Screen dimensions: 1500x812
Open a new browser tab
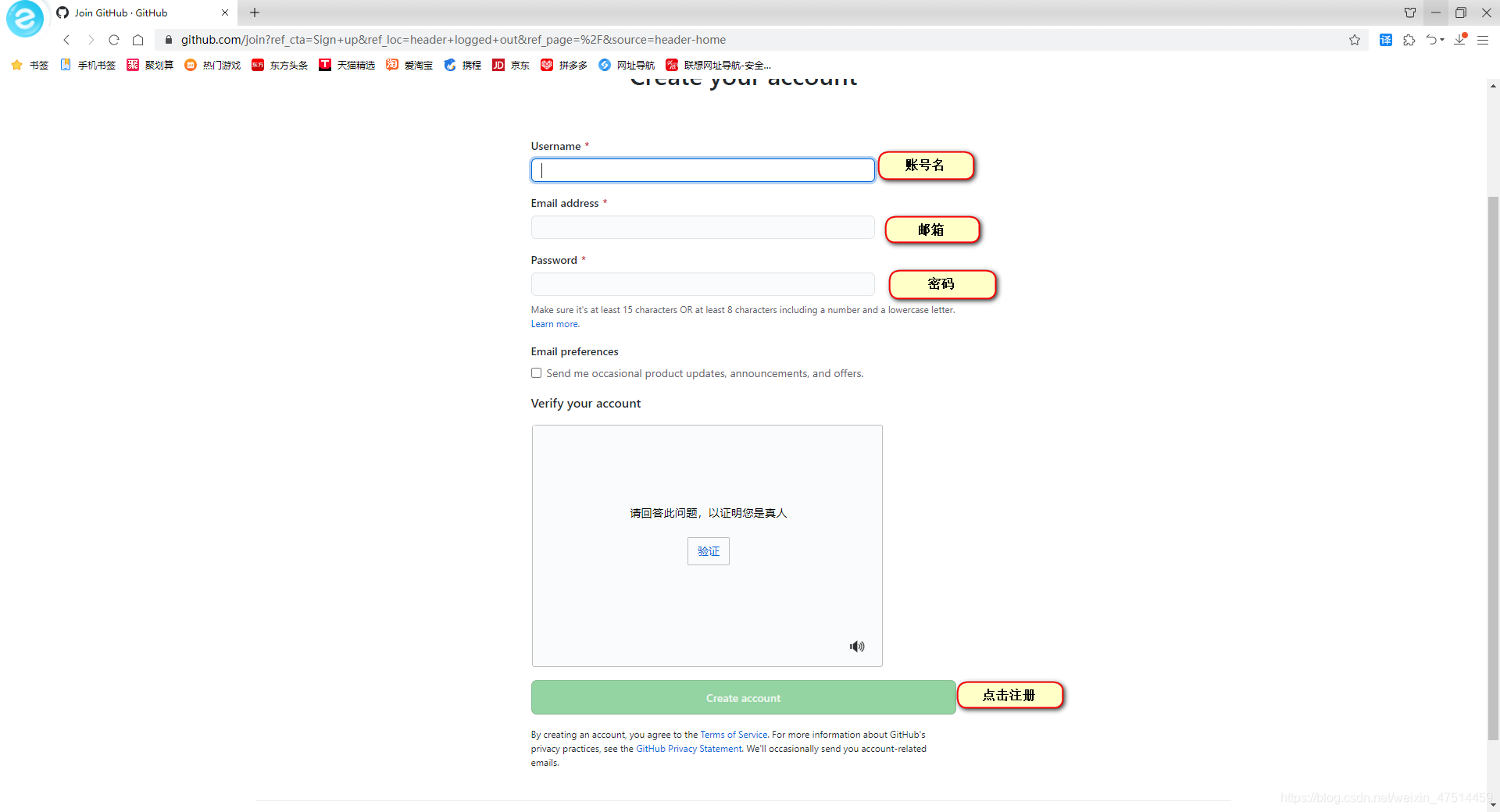coord(255,12)
